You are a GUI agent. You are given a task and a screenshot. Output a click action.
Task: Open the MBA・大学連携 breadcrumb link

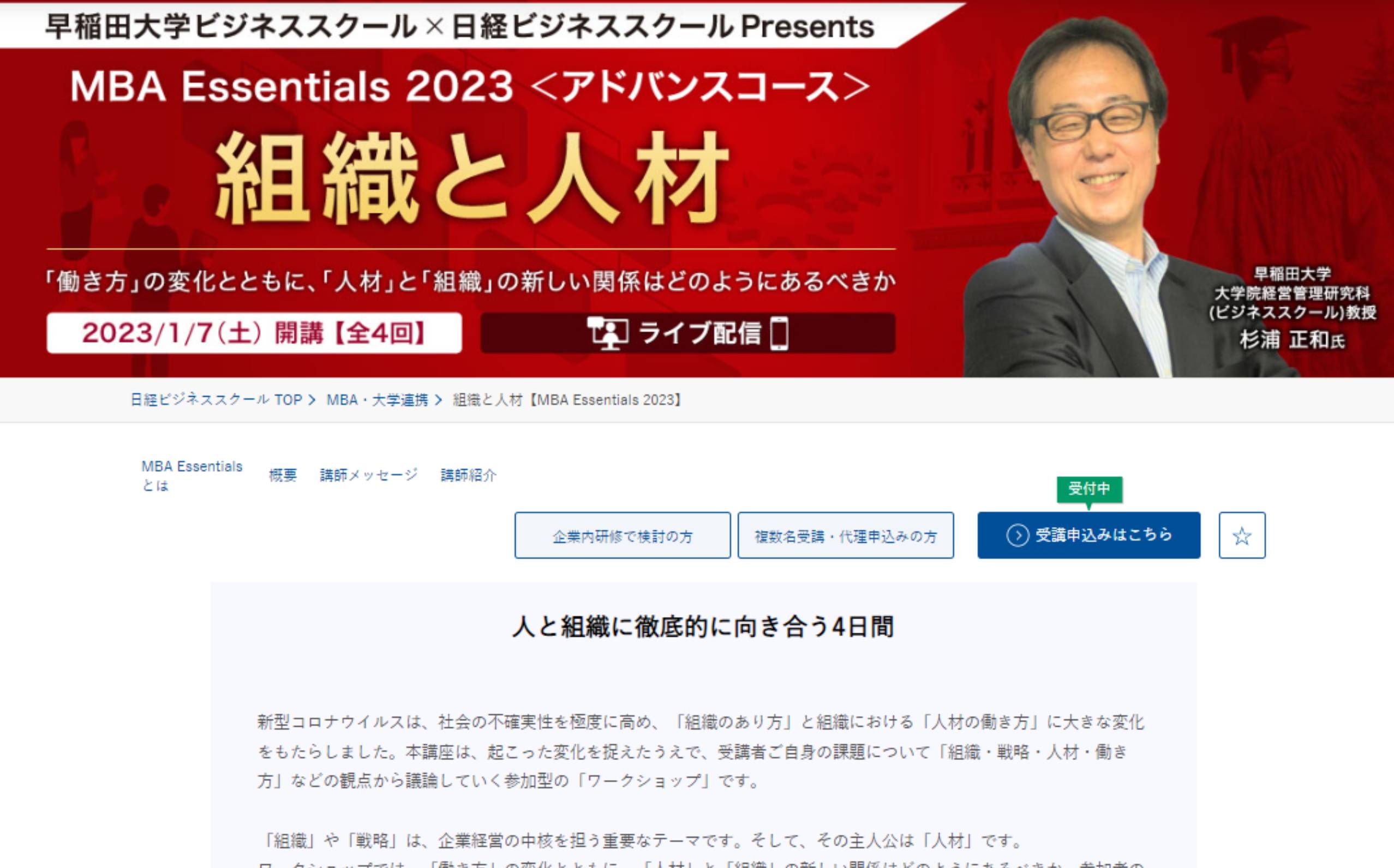(377, 400)
